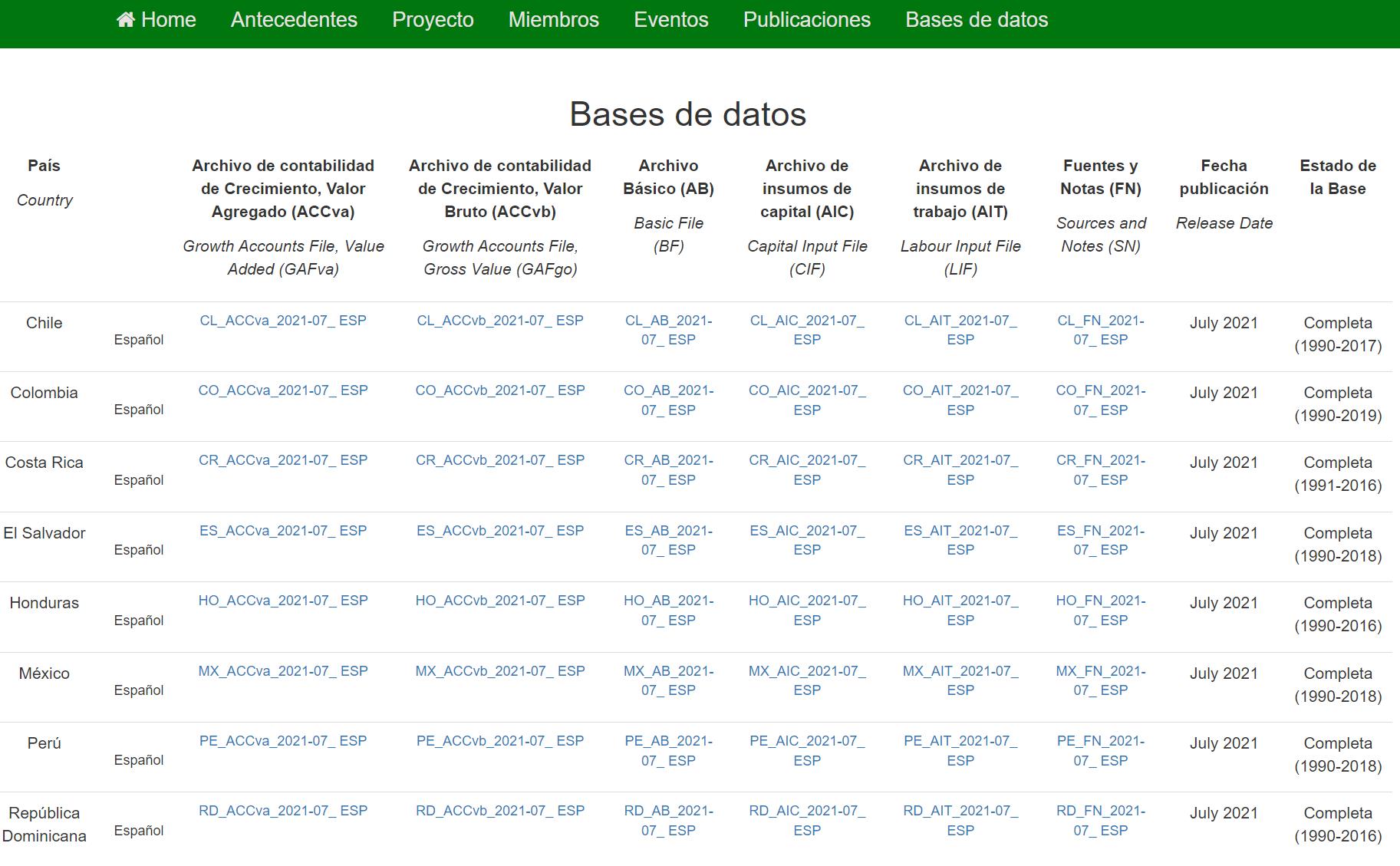
Task: Download the RD_FN_2021-07_ESP notes file
Action: click(x=1100, y=820)
